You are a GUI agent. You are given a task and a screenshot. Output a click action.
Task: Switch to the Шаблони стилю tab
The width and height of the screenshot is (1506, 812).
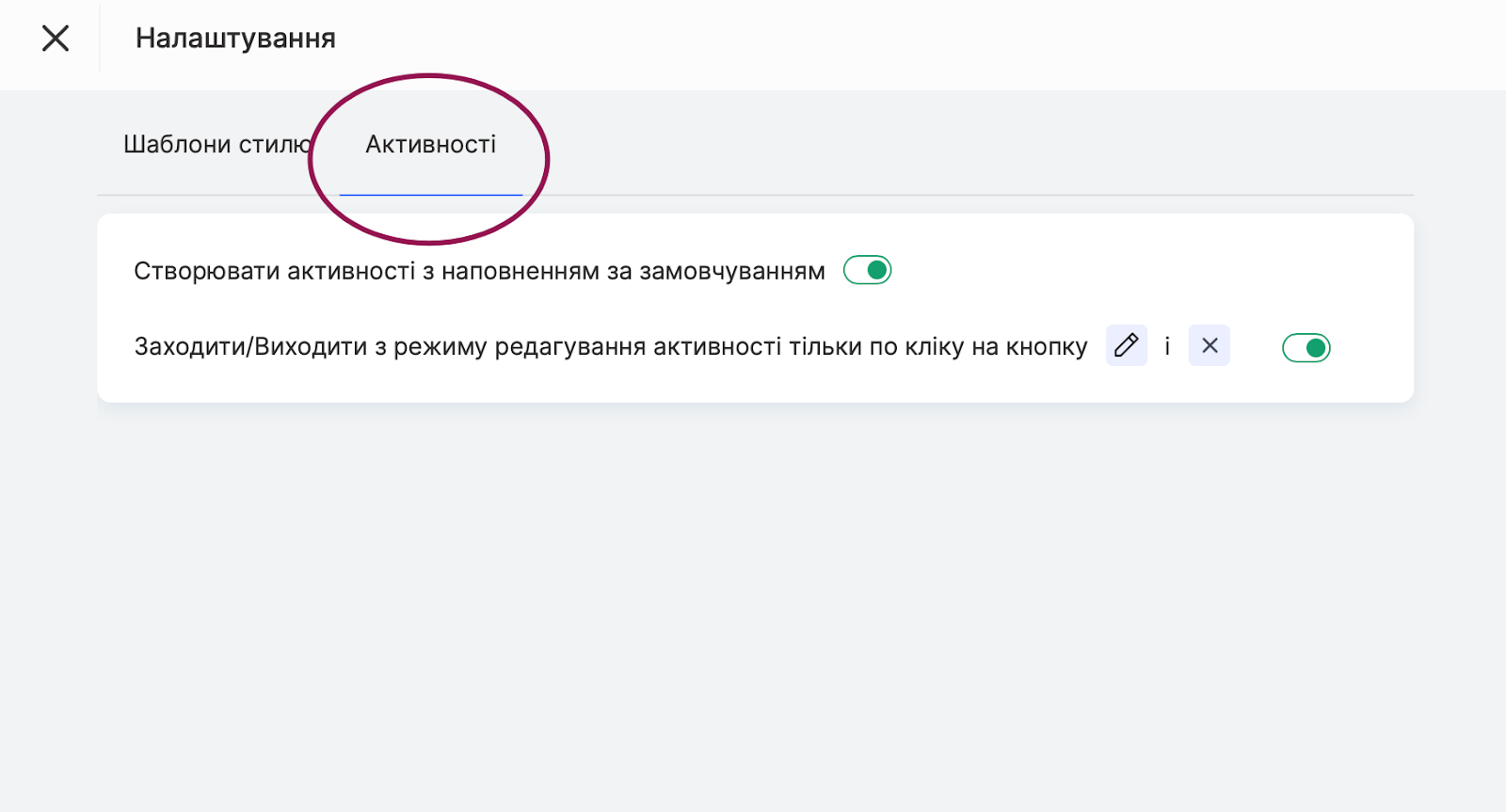[x=216, y=145]
